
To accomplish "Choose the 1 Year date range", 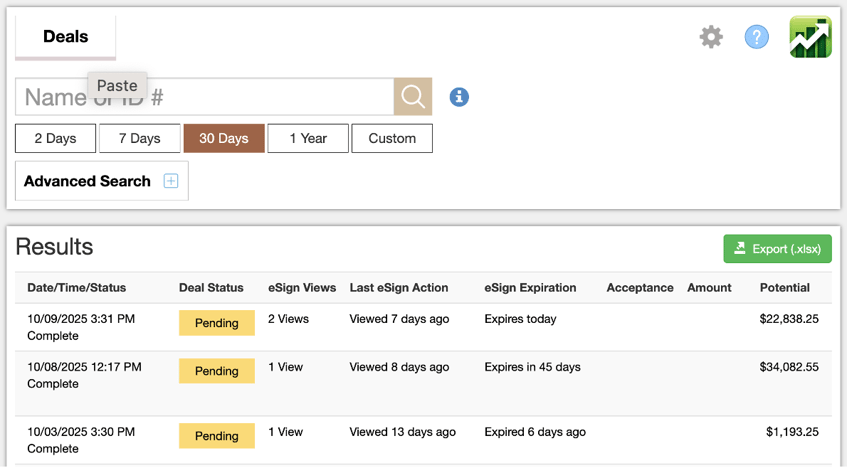I will pos(308,139).
